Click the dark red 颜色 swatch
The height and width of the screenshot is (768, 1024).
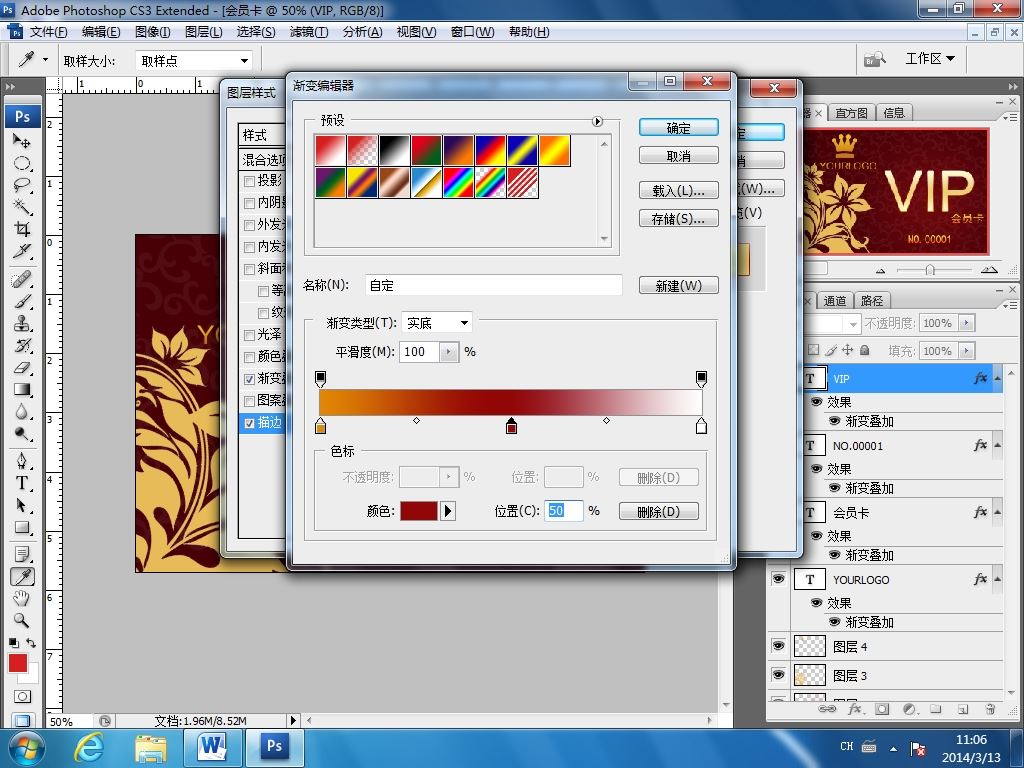418,511
